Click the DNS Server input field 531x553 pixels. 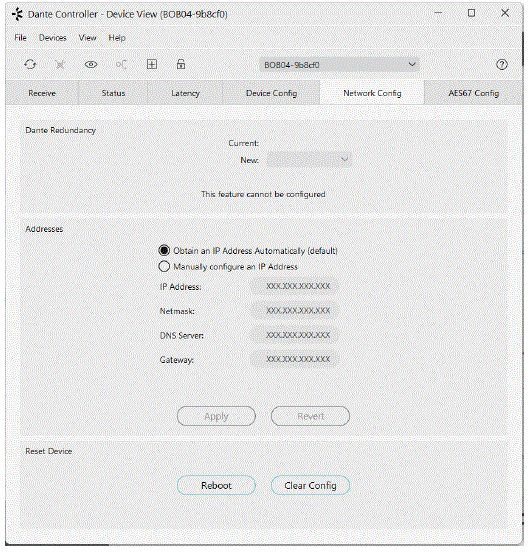(x=295, y=335)
